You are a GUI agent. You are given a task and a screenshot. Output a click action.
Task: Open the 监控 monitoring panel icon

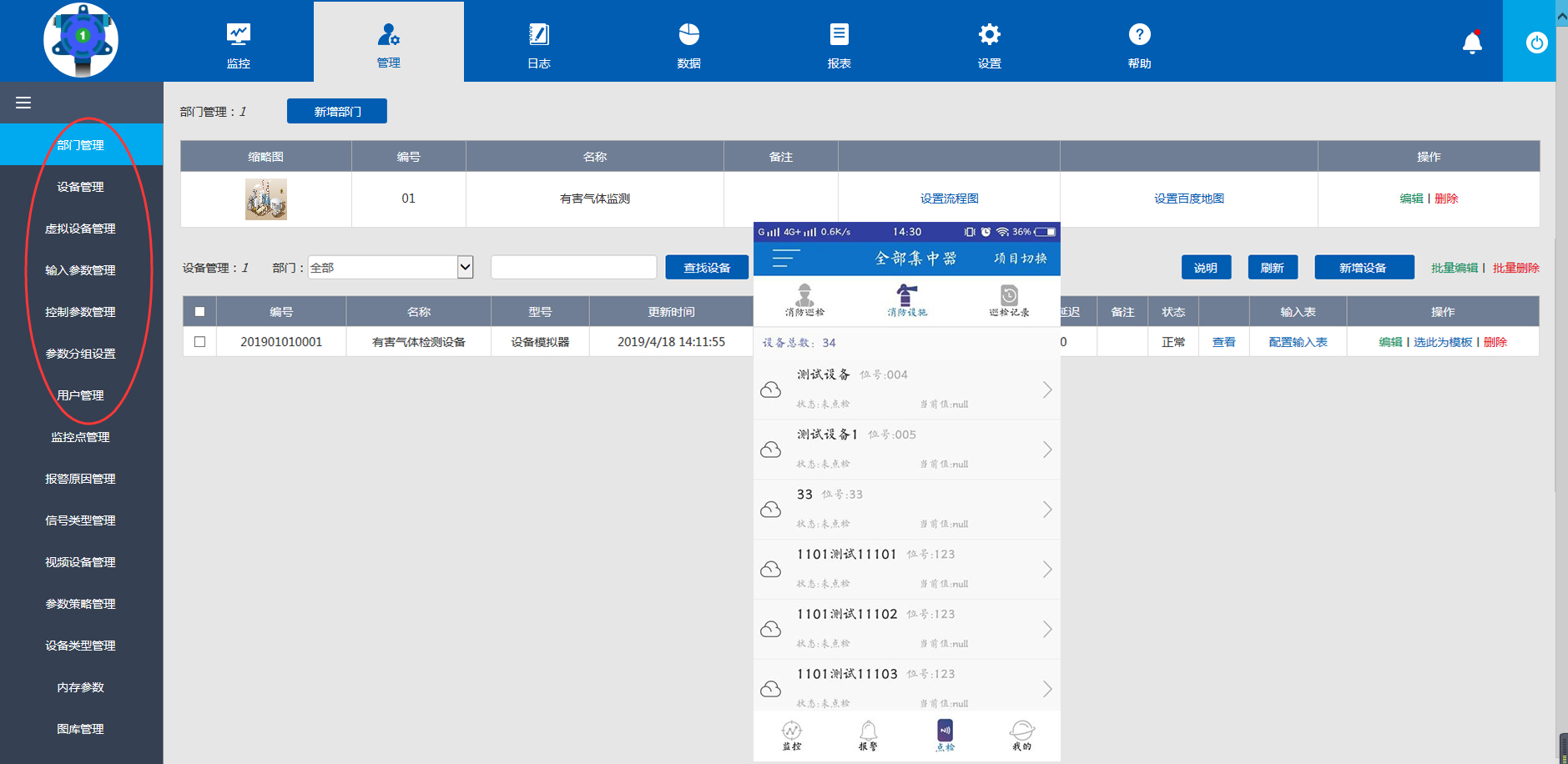coord(238,42)
